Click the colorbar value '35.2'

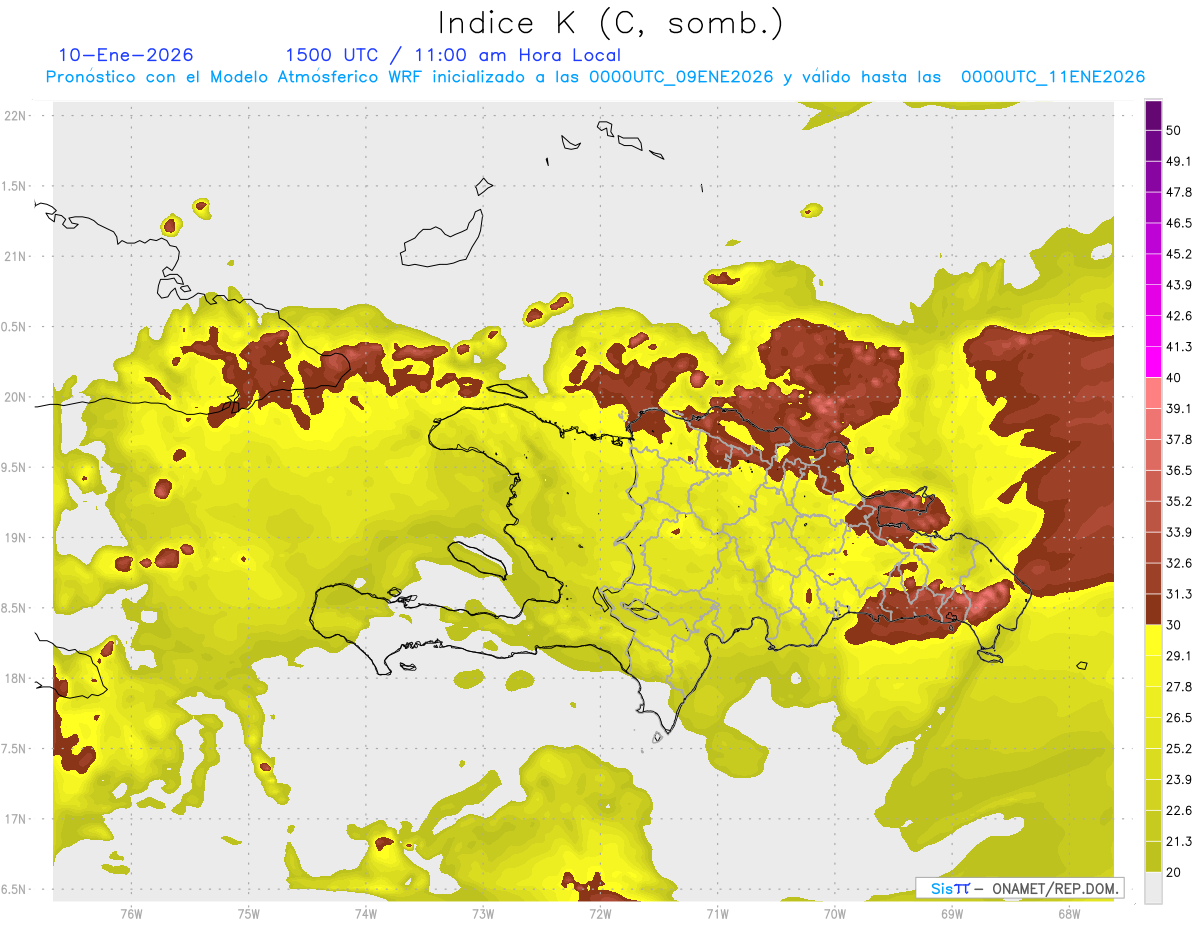click(x=1179, y=501)
